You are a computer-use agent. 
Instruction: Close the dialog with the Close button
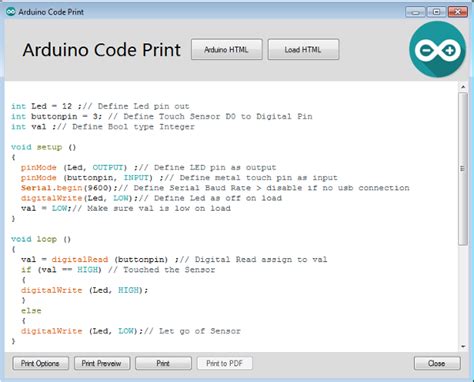(x=437, y=363)
